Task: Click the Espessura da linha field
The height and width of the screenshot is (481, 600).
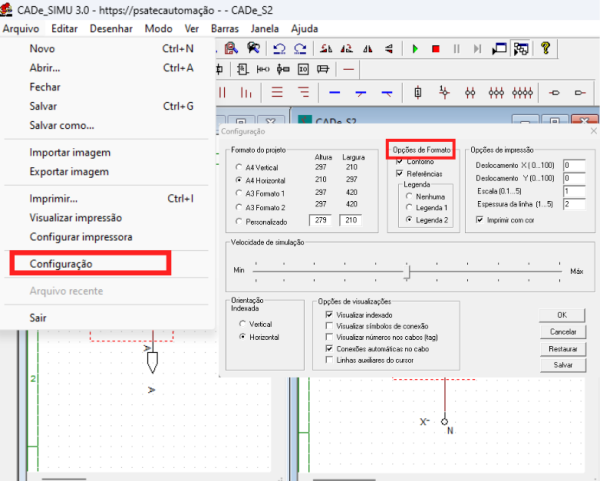Action: coord(574,204)
